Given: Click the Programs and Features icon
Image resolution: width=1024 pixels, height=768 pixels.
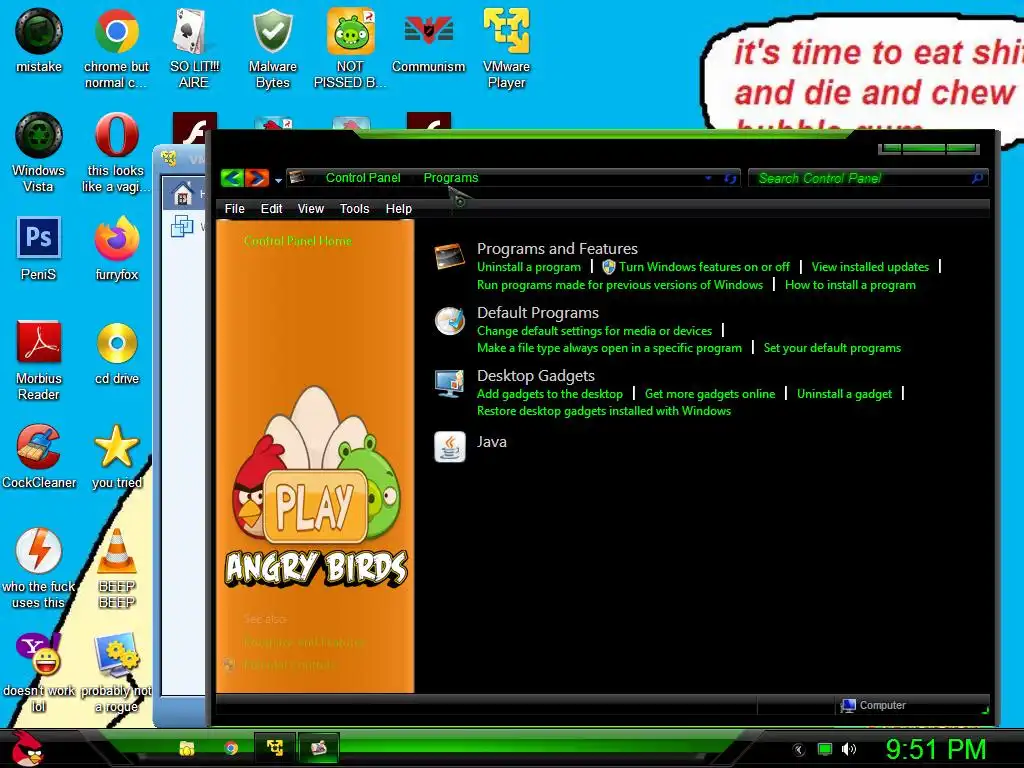Looking at the screenshot, I should 450,256.
